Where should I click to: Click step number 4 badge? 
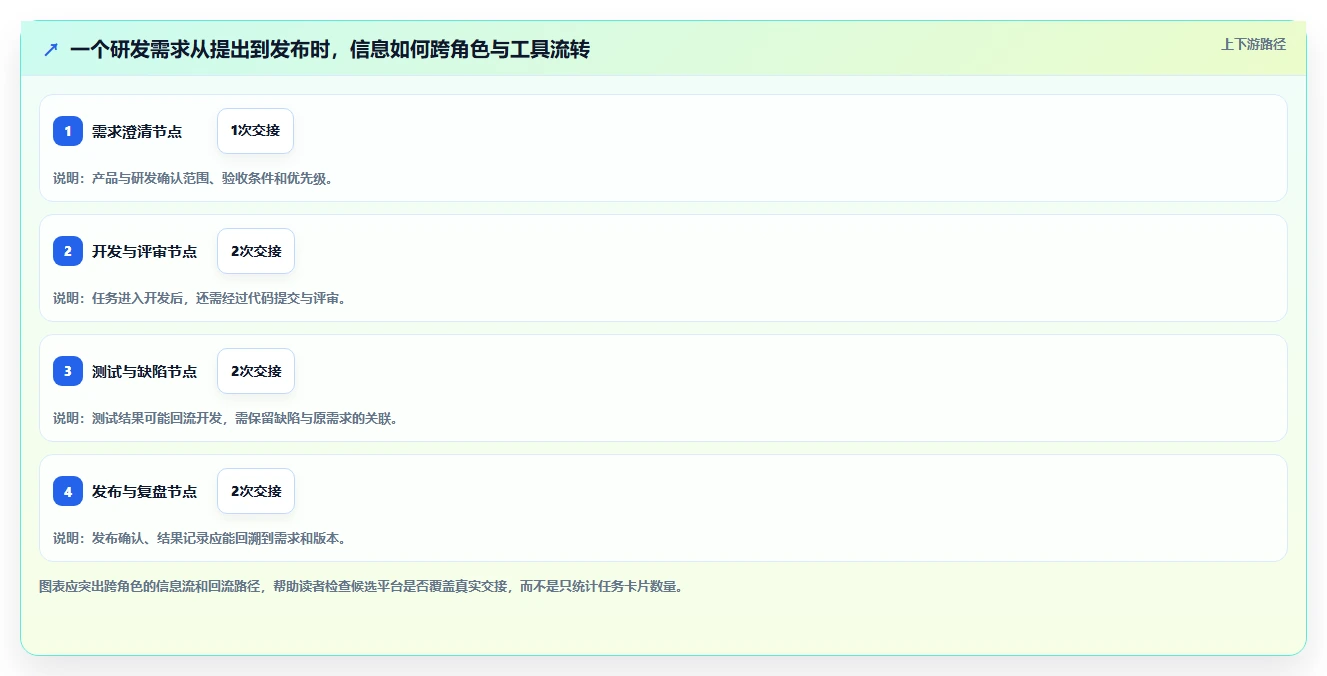click(68, 491)
